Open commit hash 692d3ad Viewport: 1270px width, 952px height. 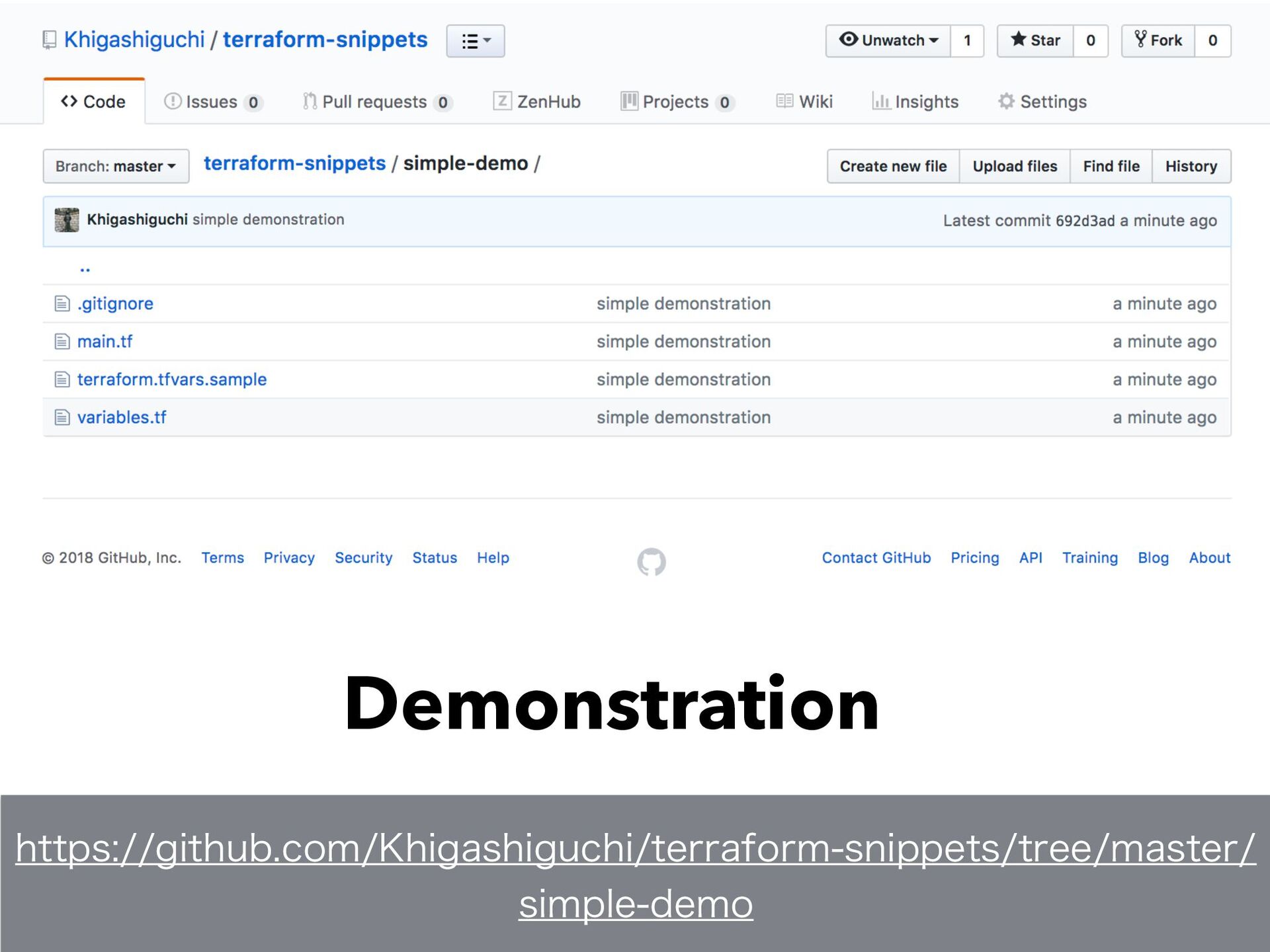pos(1085,221)
